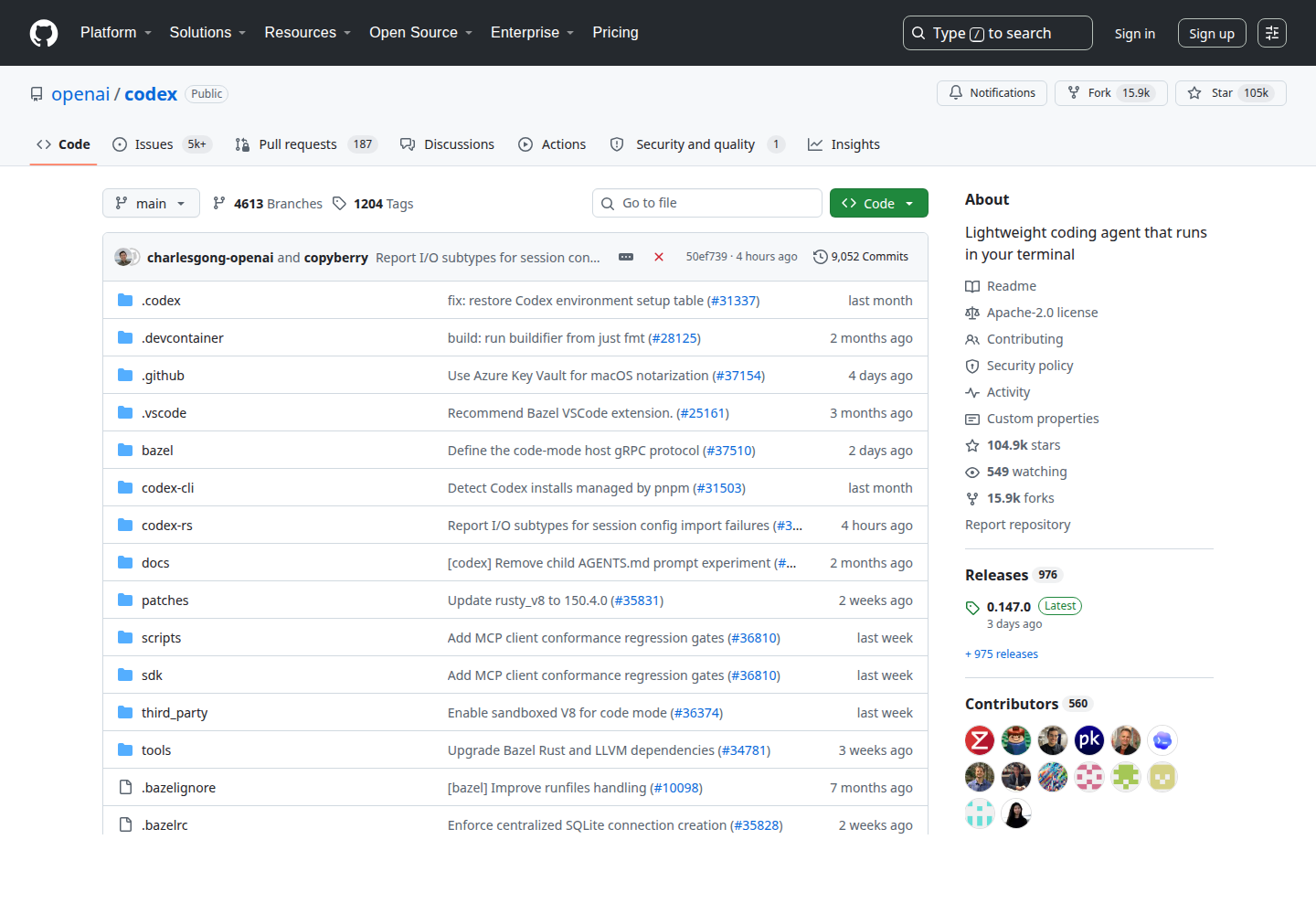
Task: Open the 9,052 Commits history
Action: point(861,257)
